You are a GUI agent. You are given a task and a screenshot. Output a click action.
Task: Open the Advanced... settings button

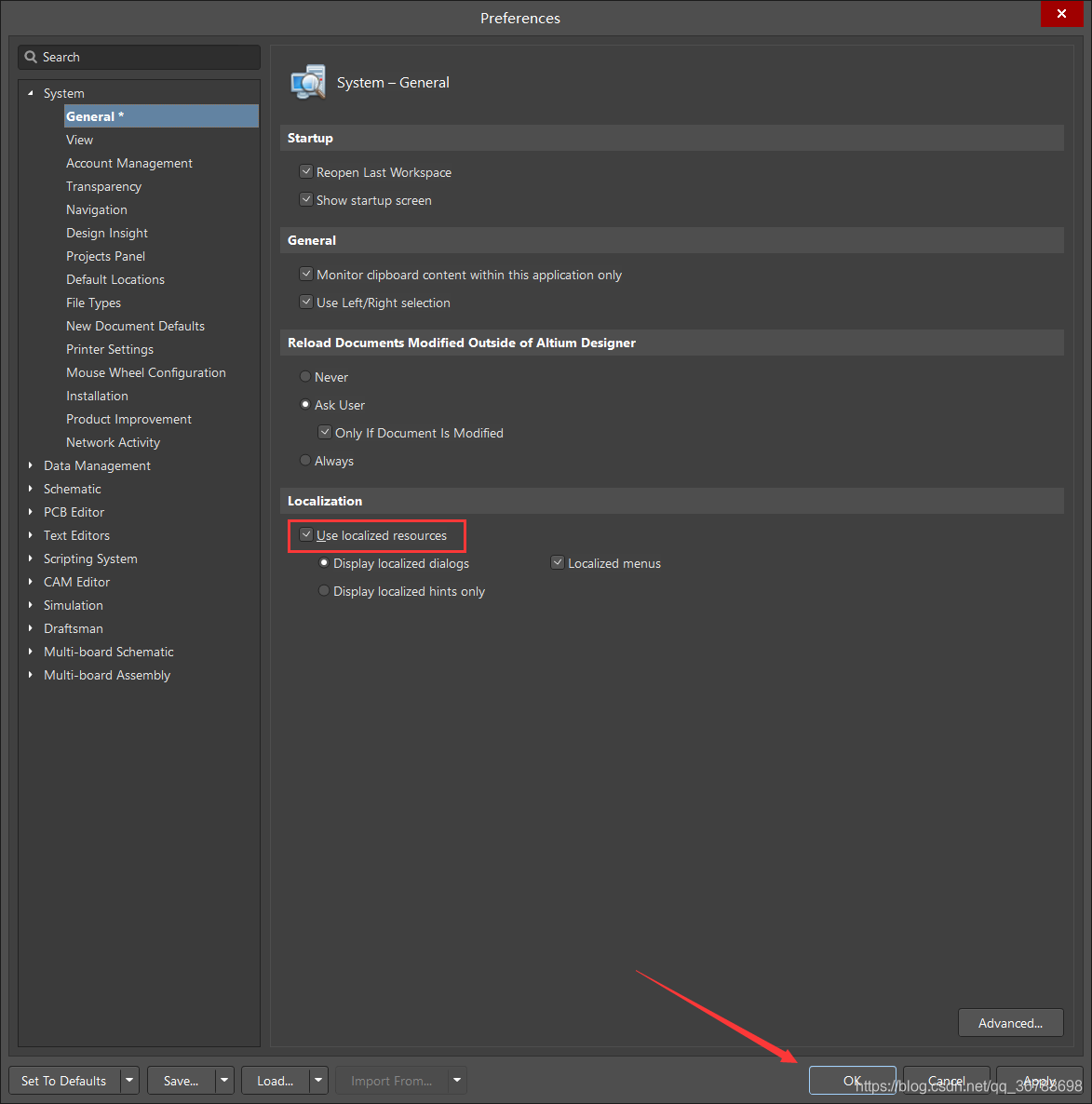coord(1010,1023)
